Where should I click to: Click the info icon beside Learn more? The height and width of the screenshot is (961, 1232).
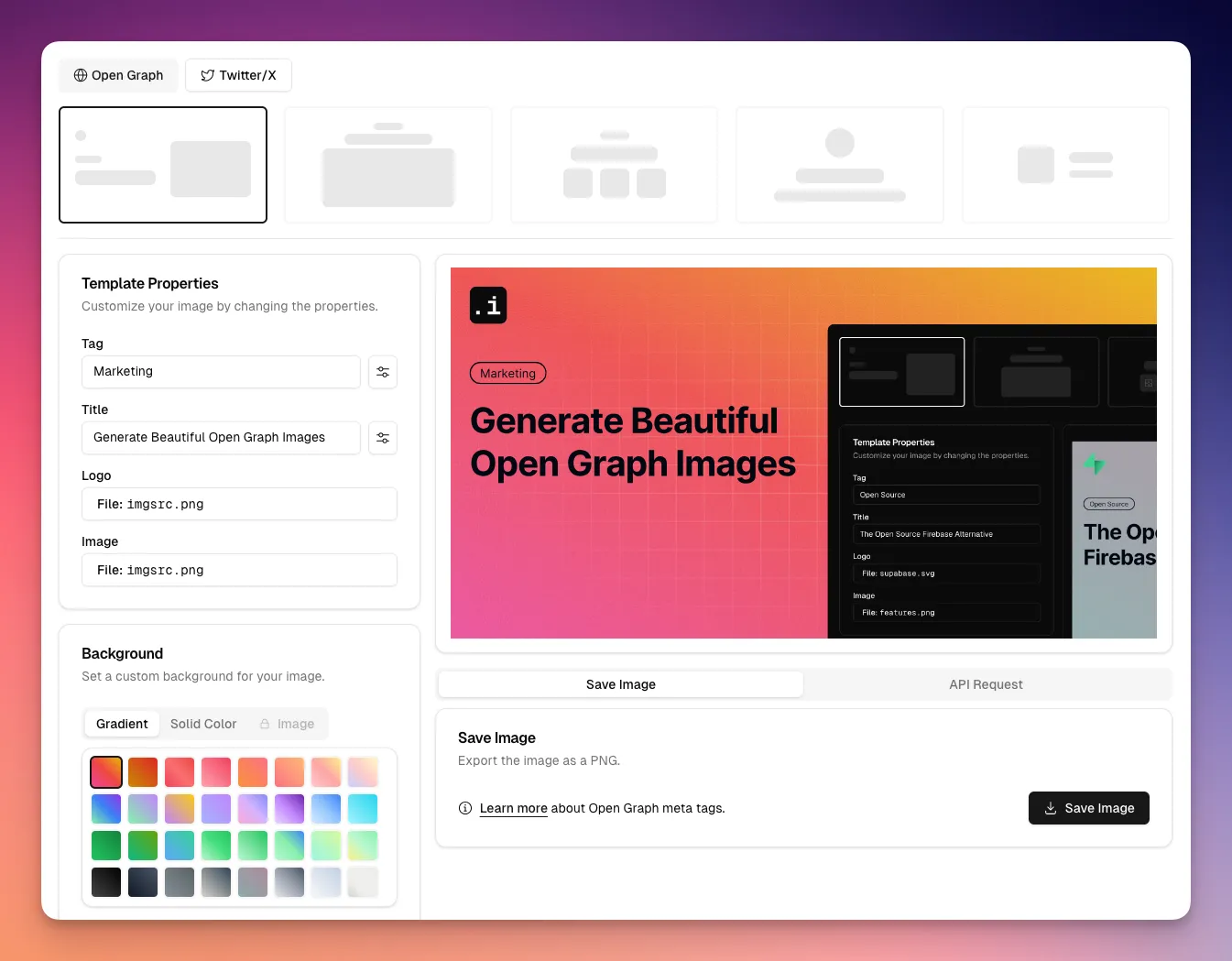click(x=464, y=808)
